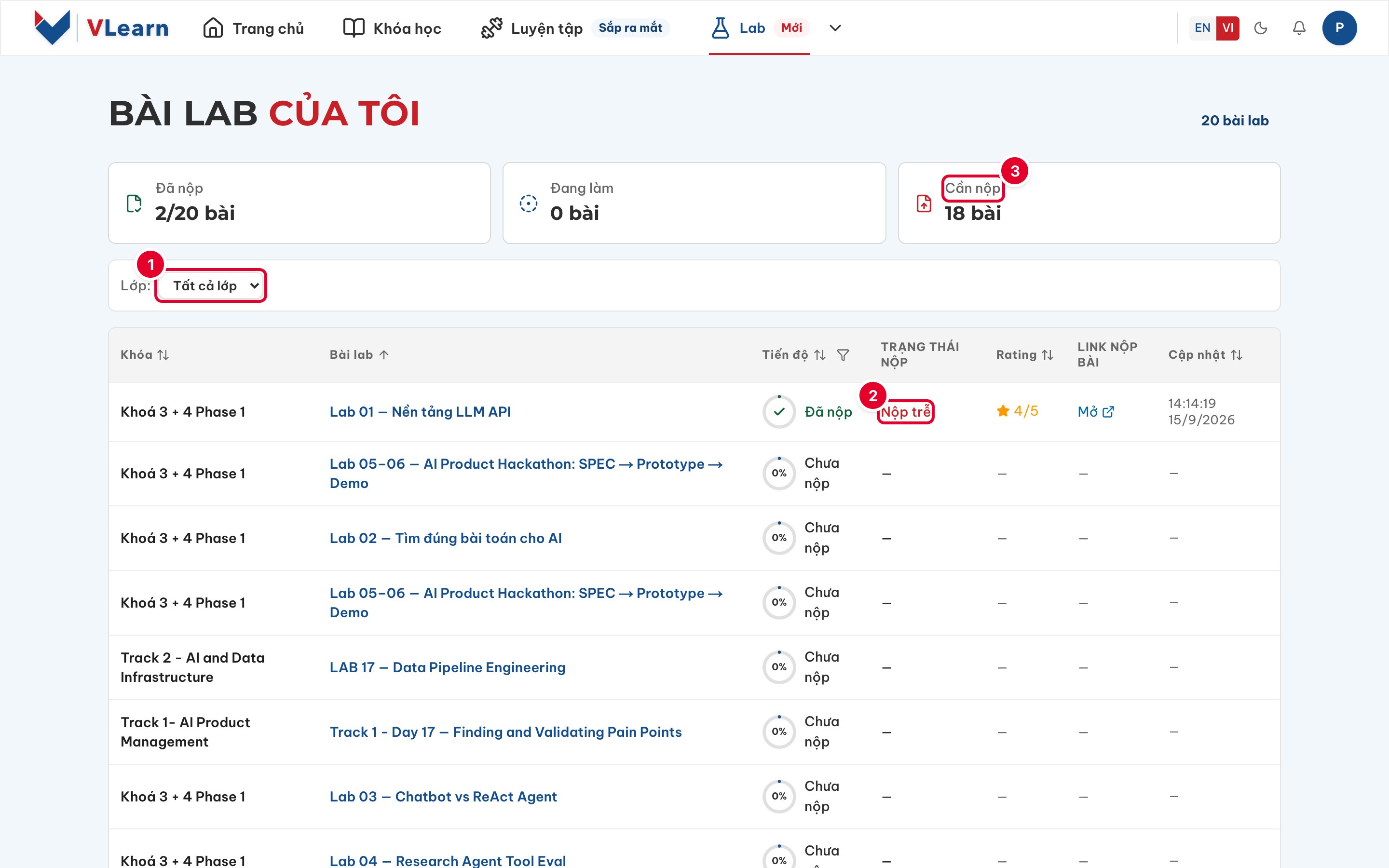Open the Trang chủ home menu item
Image resolution: width=1389 pixels, height=868 pixels.
pyautogui.click(x=253, y=28)
